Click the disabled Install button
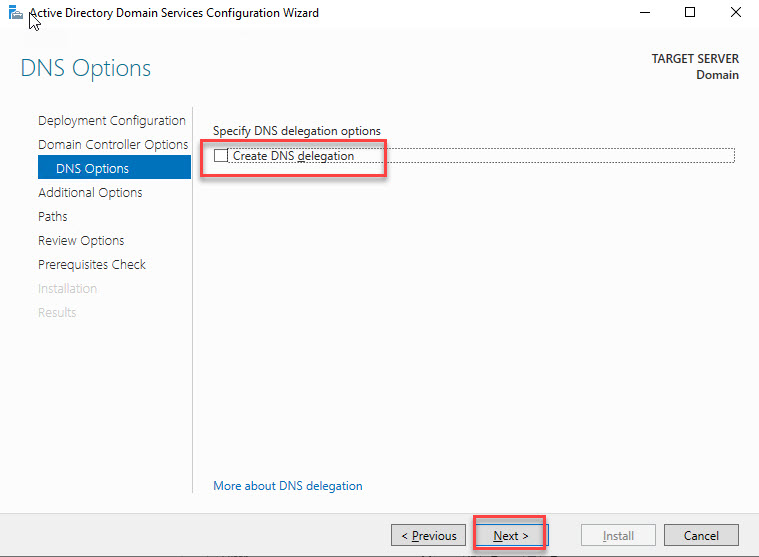759x557 pixels. pos(618,535)
